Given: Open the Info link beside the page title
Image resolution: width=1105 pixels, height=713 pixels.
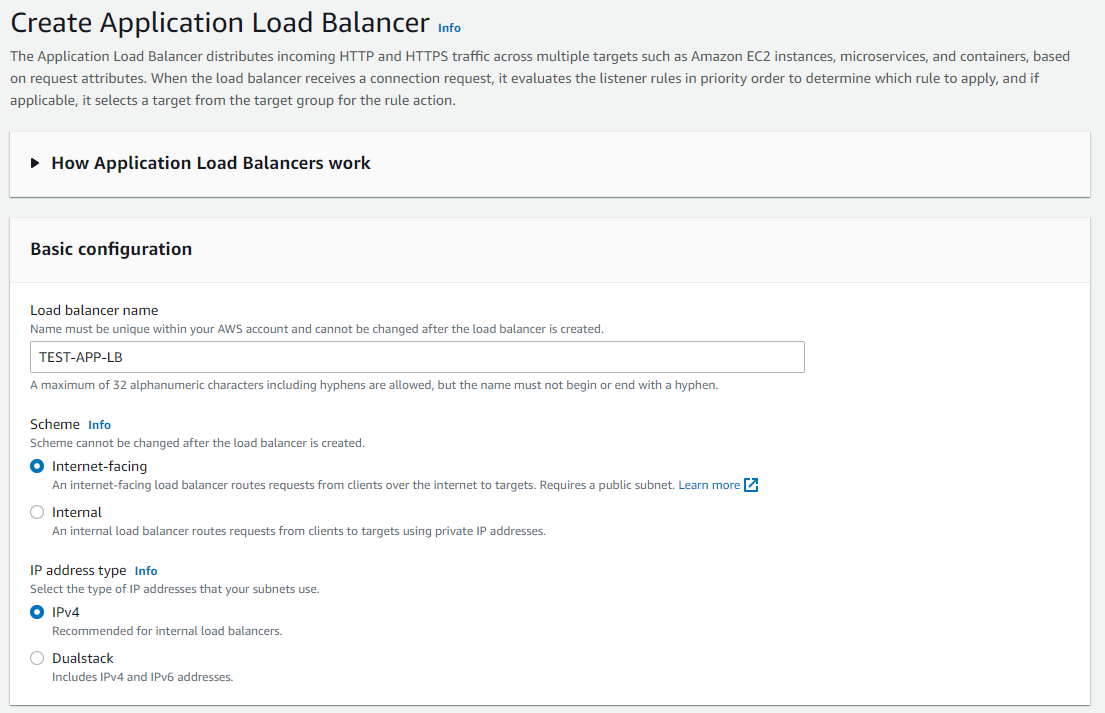Looking at the screenshot, I should [449, 28].
